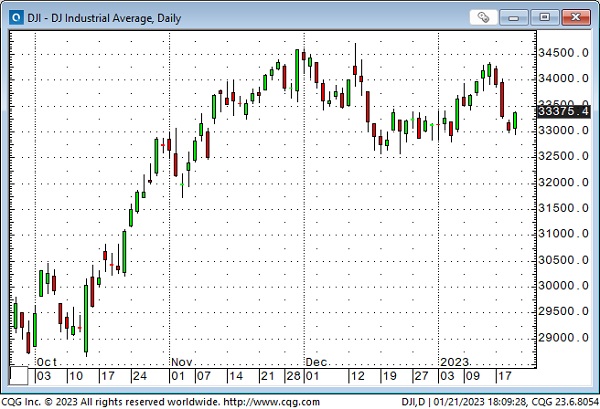The width and height of the screenshot is (600, 409).
Task: Click the 2023 year label
Action: click(454, 362)
